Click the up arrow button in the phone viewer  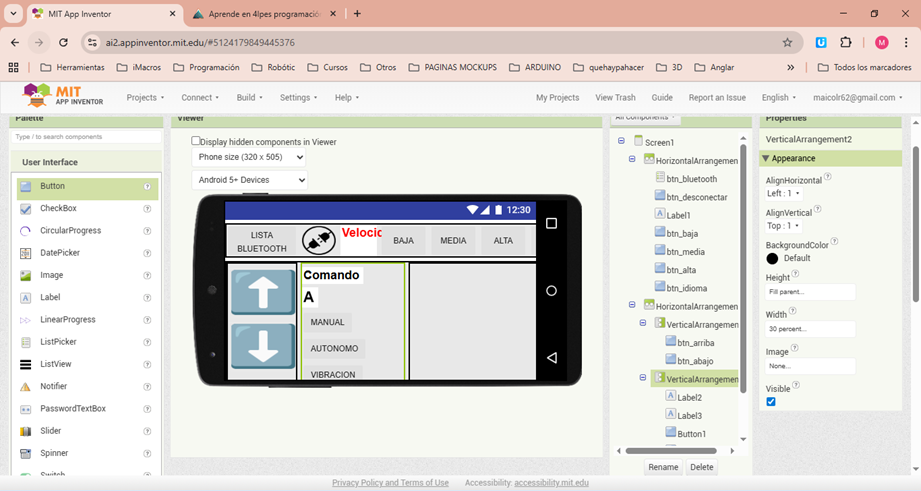click(x=263, y=291)
